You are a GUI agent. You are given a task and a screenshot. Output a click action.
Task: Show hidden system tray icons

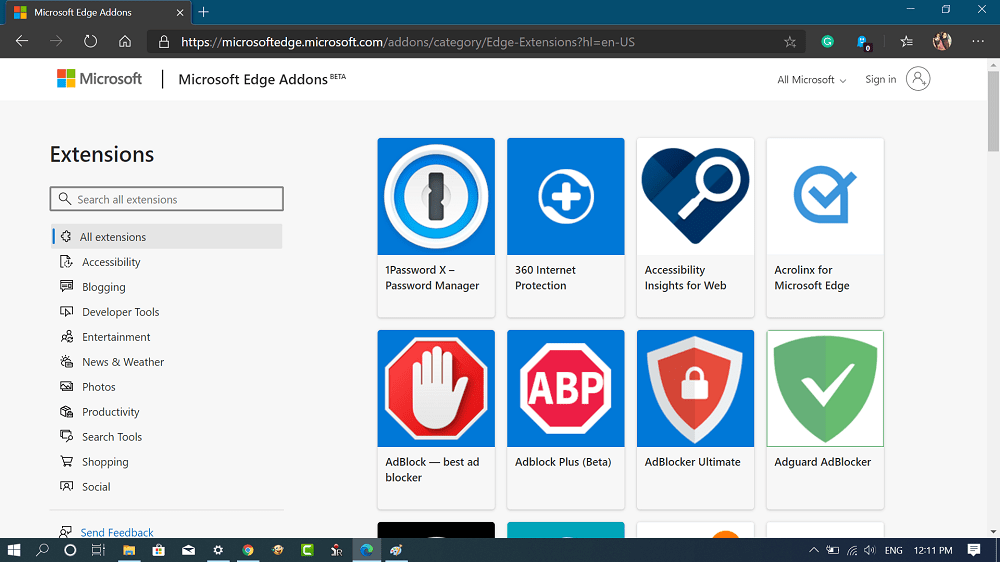[x=814, y=550]
